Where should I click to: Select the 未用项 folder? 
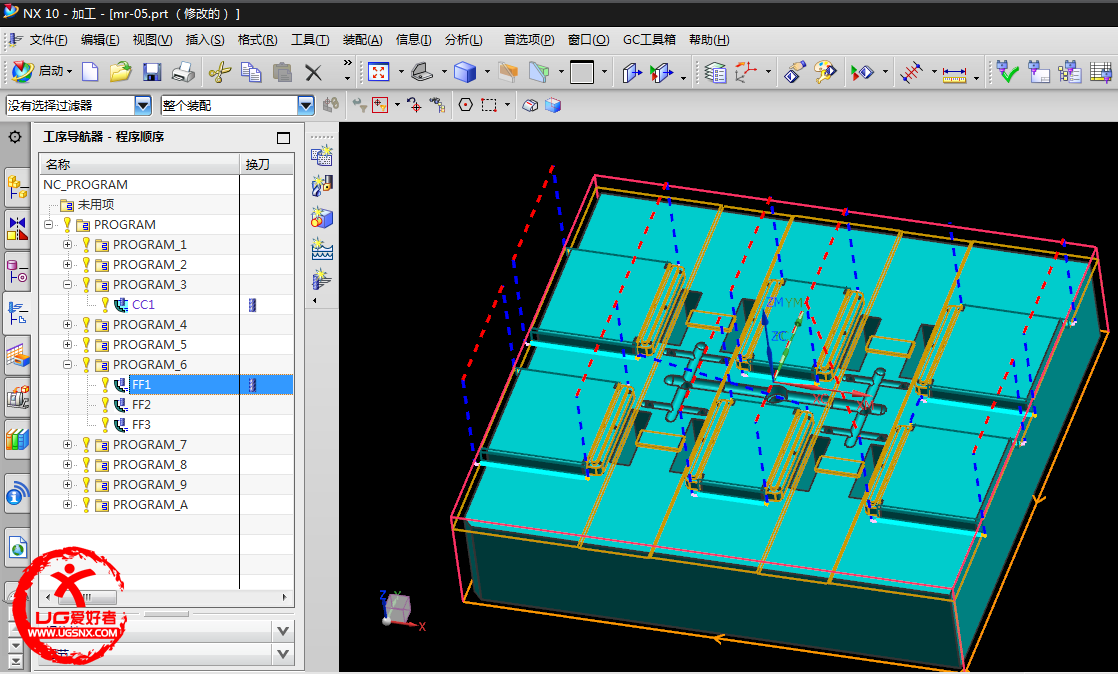[96, 205]
